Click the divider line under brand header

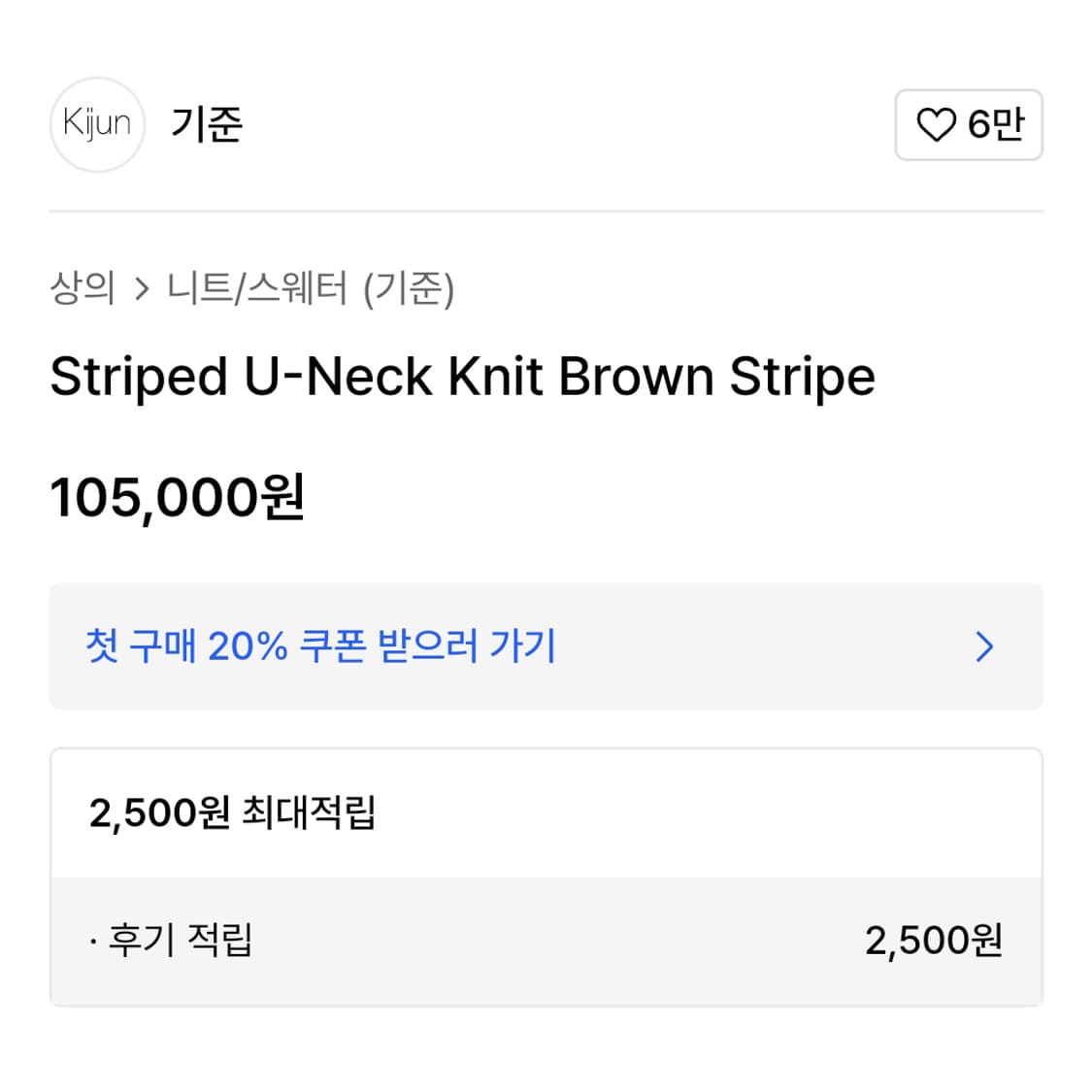tap(546, 211)
